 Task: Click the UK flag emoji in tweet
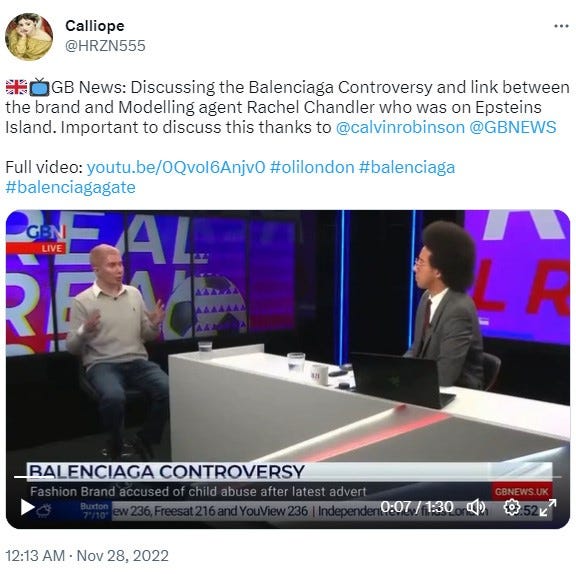17,87
